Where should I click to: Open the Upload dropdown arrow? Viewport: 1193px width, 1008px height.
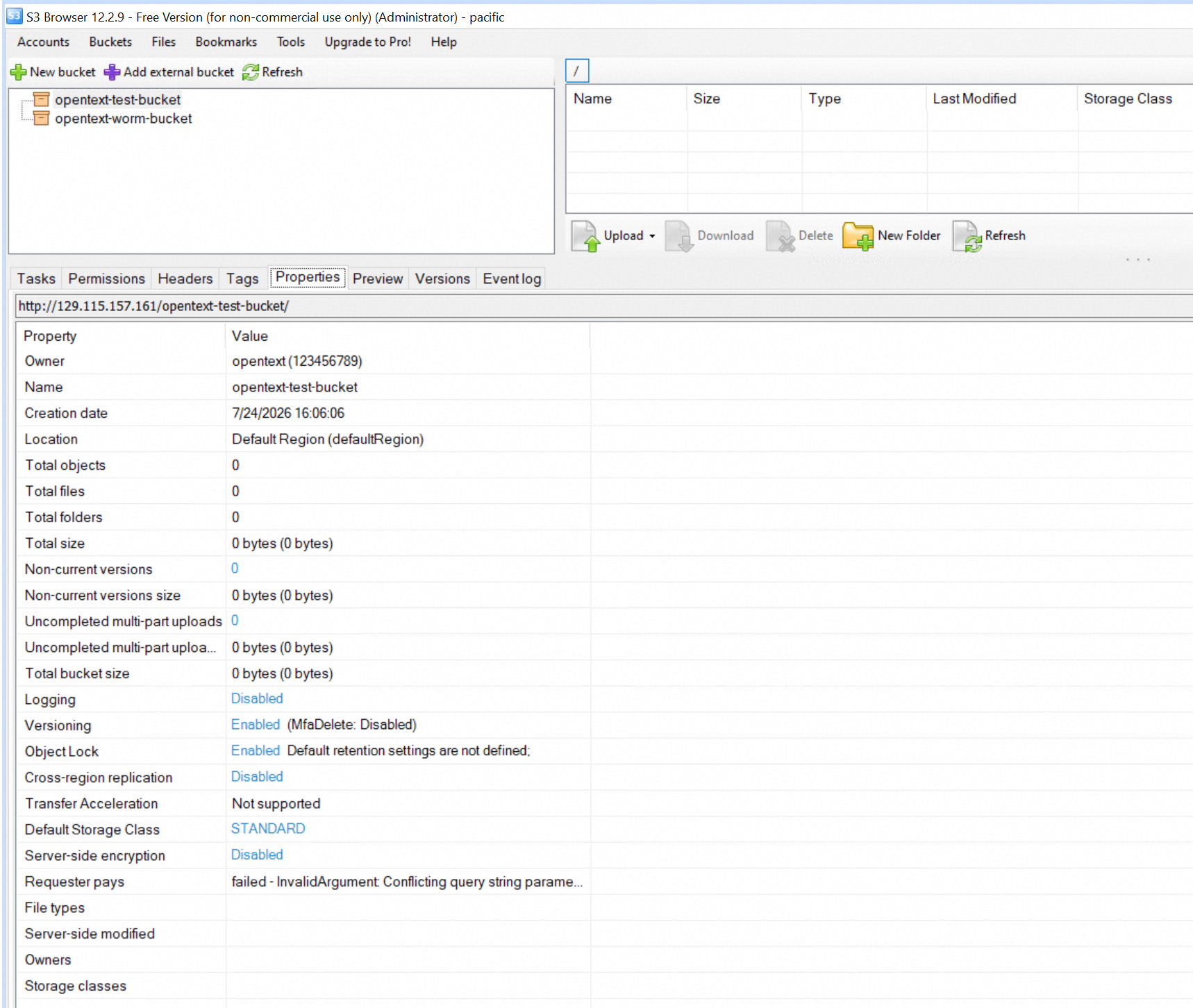[652, 236]
